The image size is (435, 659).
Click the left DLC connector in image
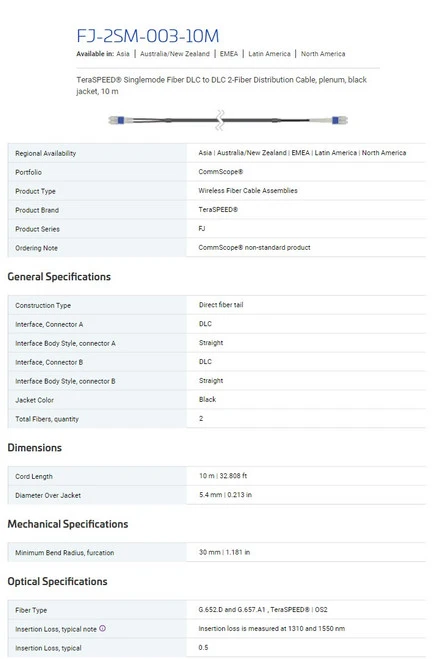[116, 120]
